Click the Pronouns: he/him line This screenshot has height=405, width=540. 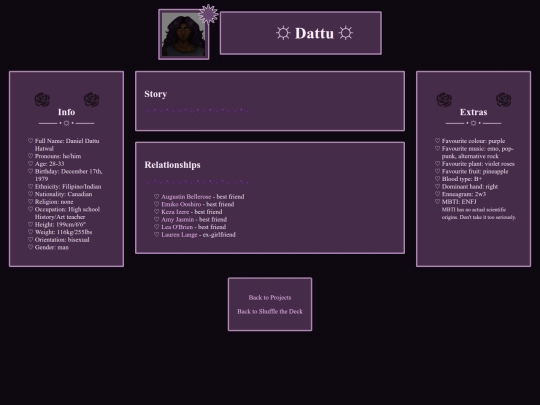[58, 156]
